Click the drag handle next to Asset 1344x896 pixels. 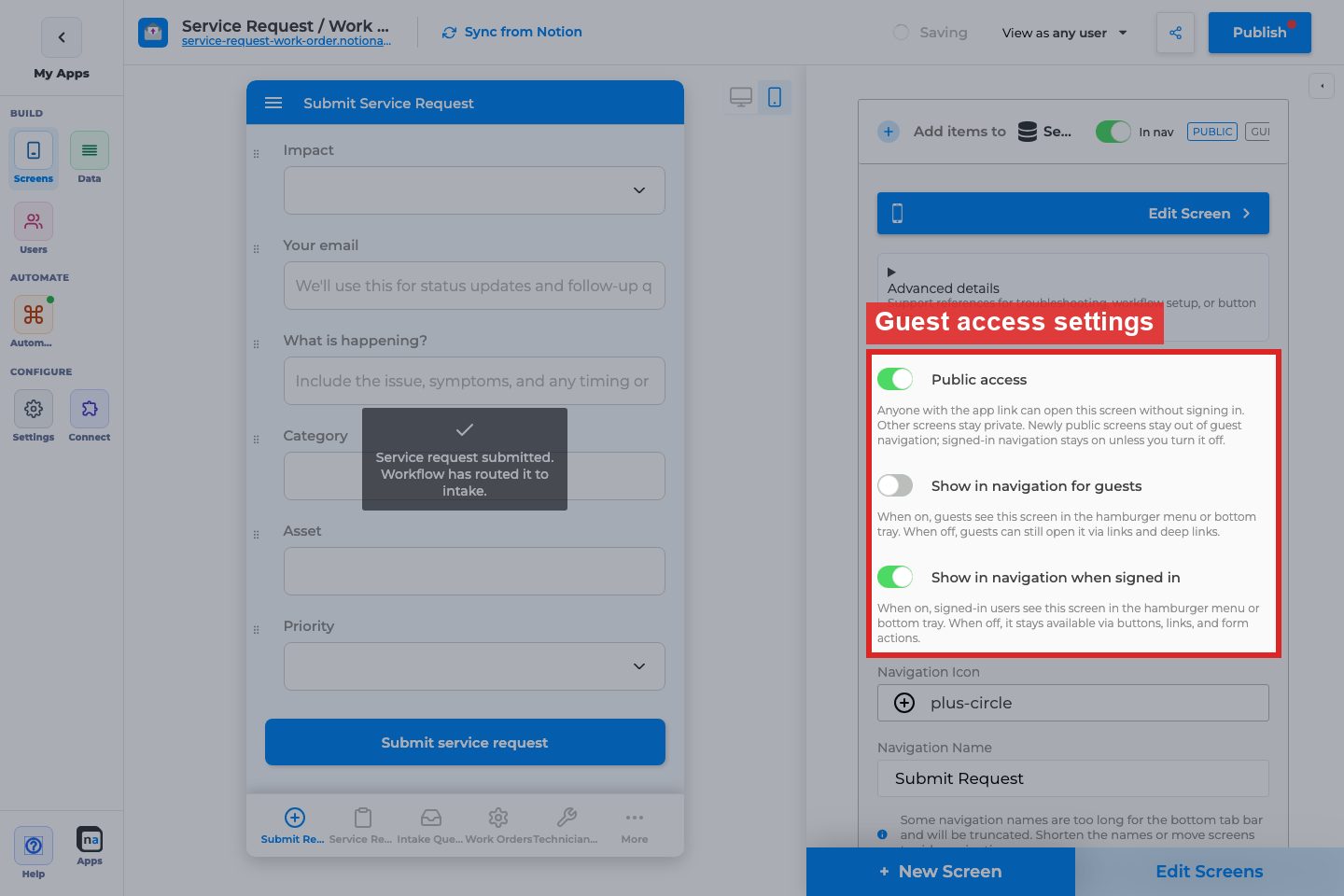(257, 535)
